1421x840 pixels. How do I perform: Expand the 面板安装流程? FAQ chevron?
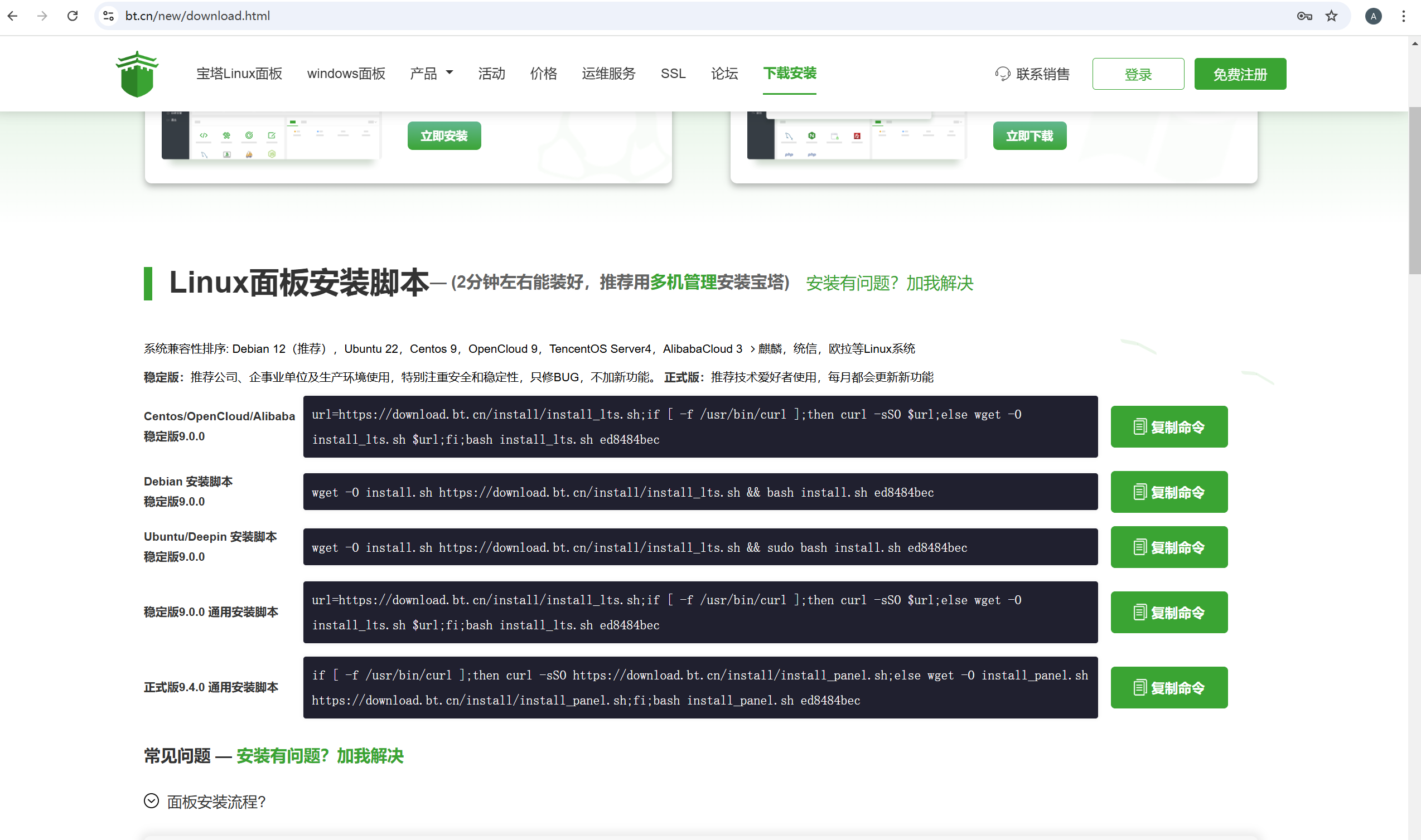click(x=151, y=801)
